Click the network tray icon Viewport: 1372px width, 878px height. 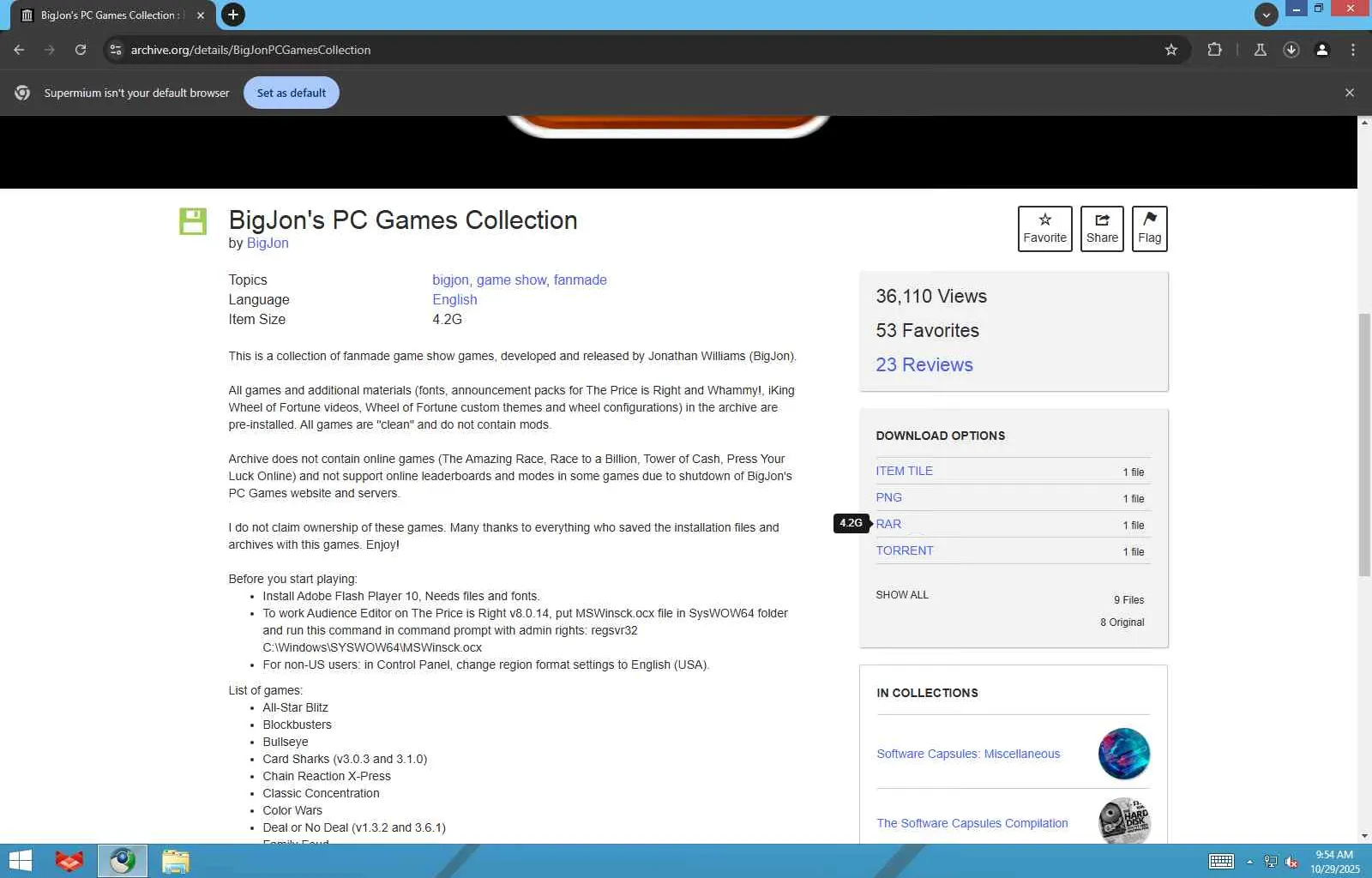[1271, 862]
